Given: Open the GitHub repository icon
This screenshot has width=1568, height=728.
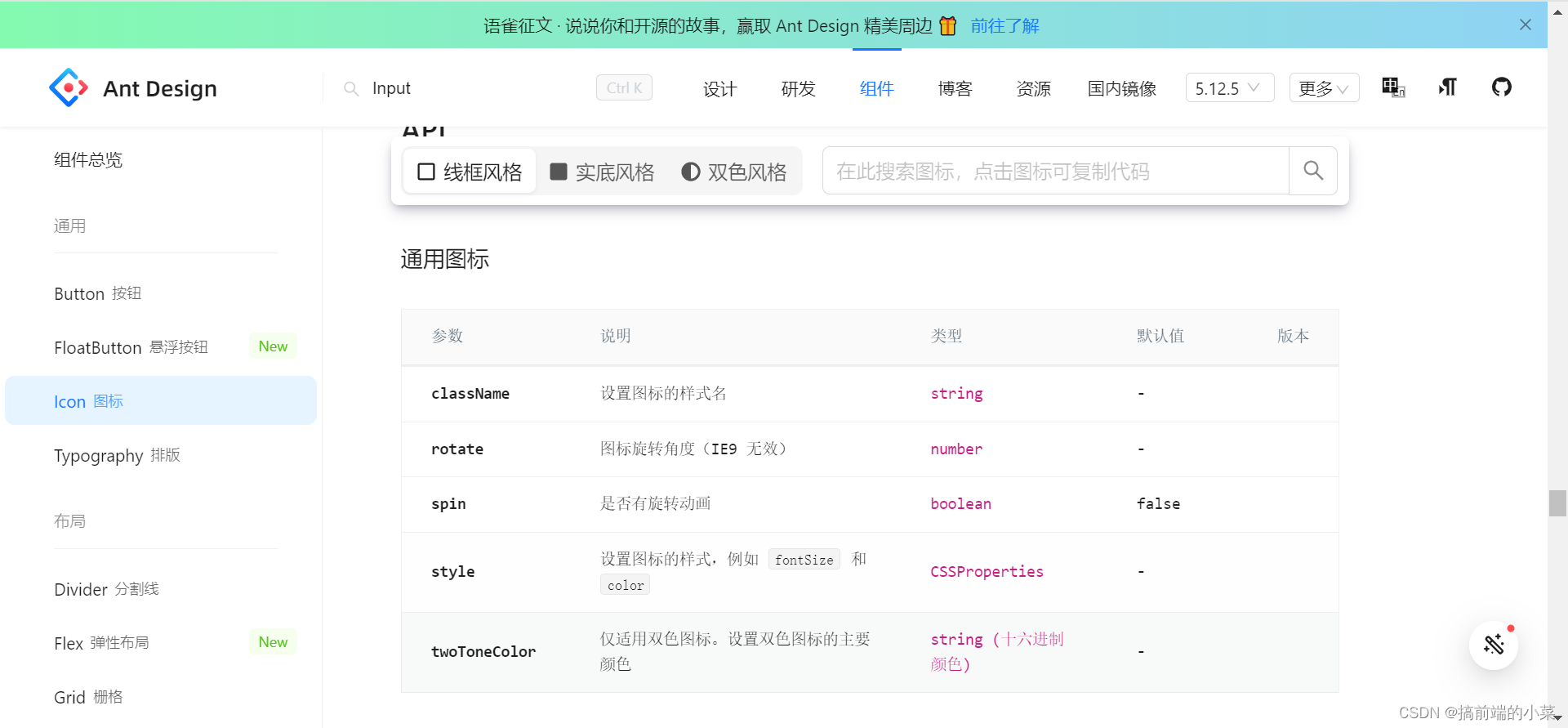Looking at the screenshot, I should tap(1502, 87).
